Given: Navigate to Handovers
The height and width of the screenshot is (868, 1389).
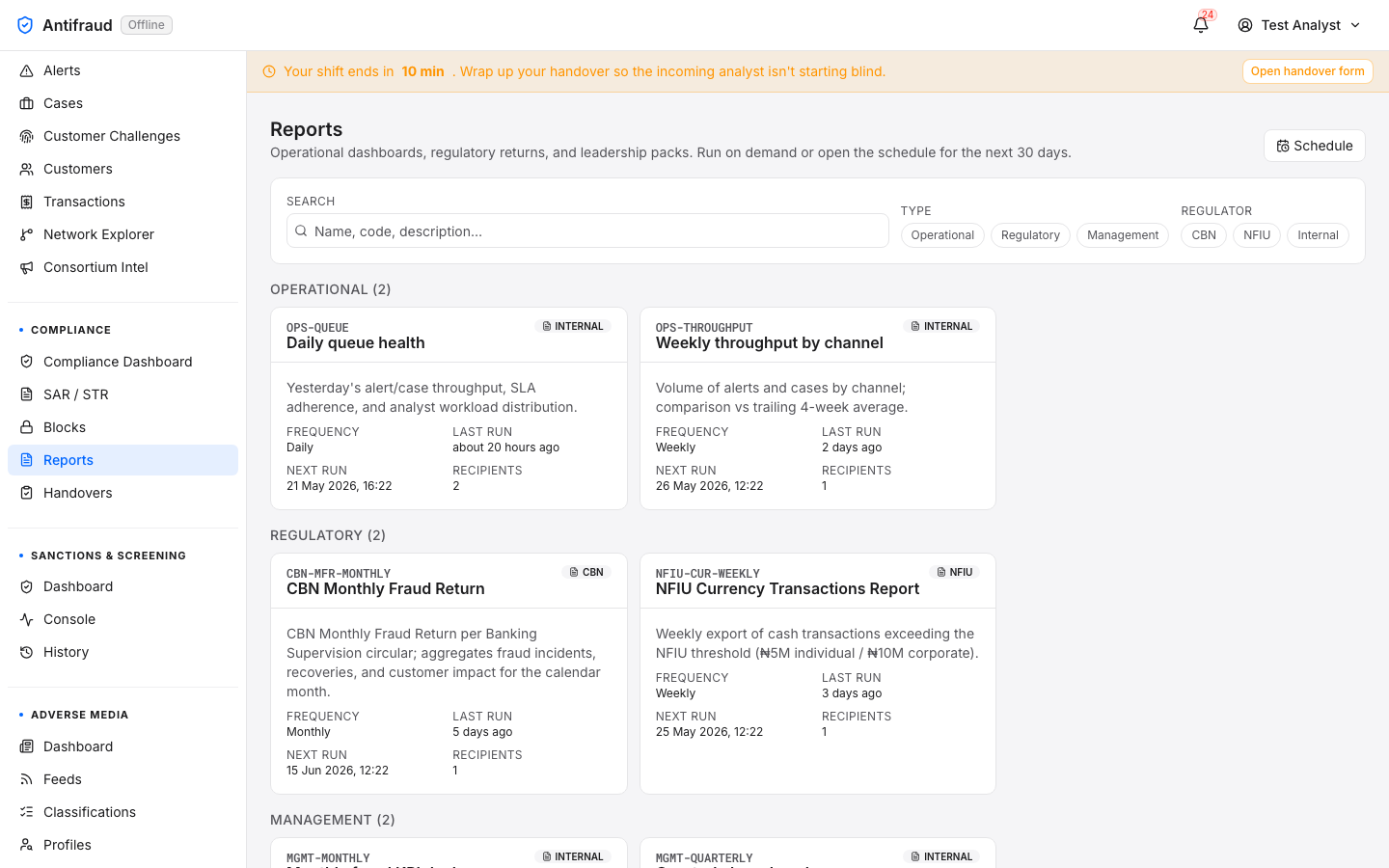Looking at the screenshot, I should [x=123, y=493].
